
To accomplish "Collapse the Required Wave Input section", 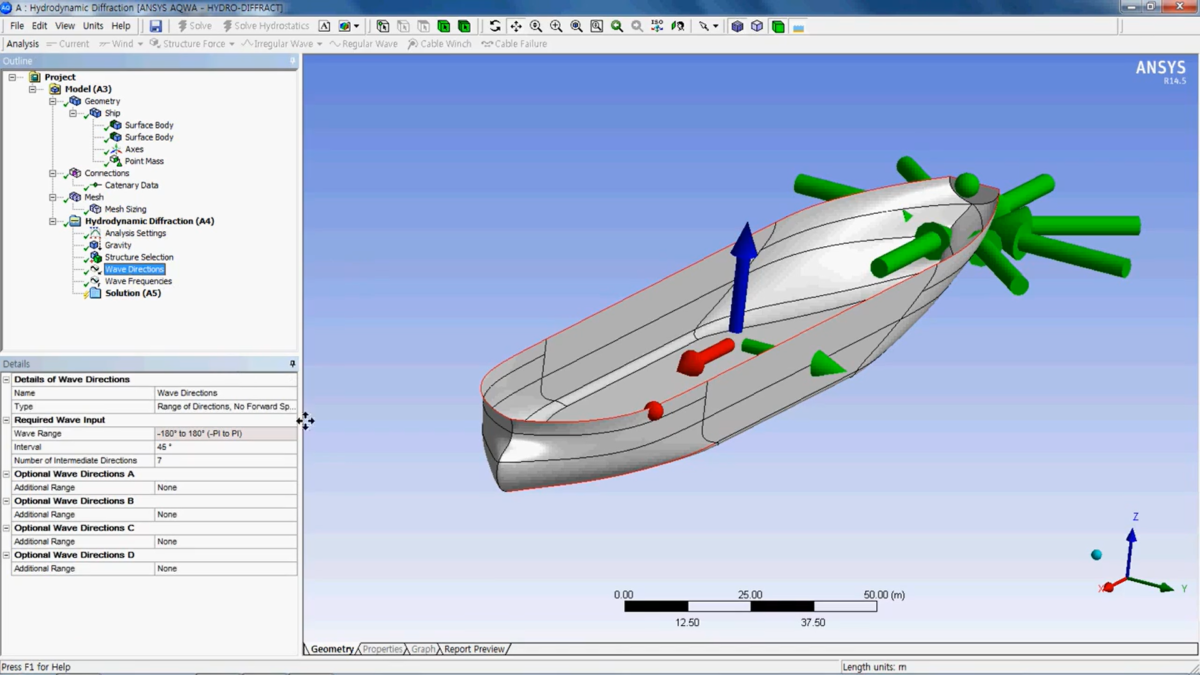I will (6, 420).
